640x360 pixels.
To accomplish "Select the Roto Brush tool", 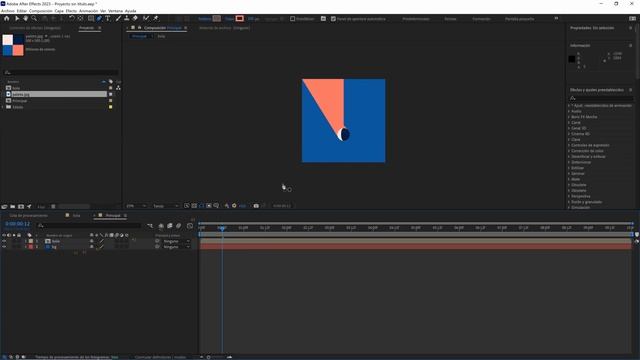I will 146,18.
